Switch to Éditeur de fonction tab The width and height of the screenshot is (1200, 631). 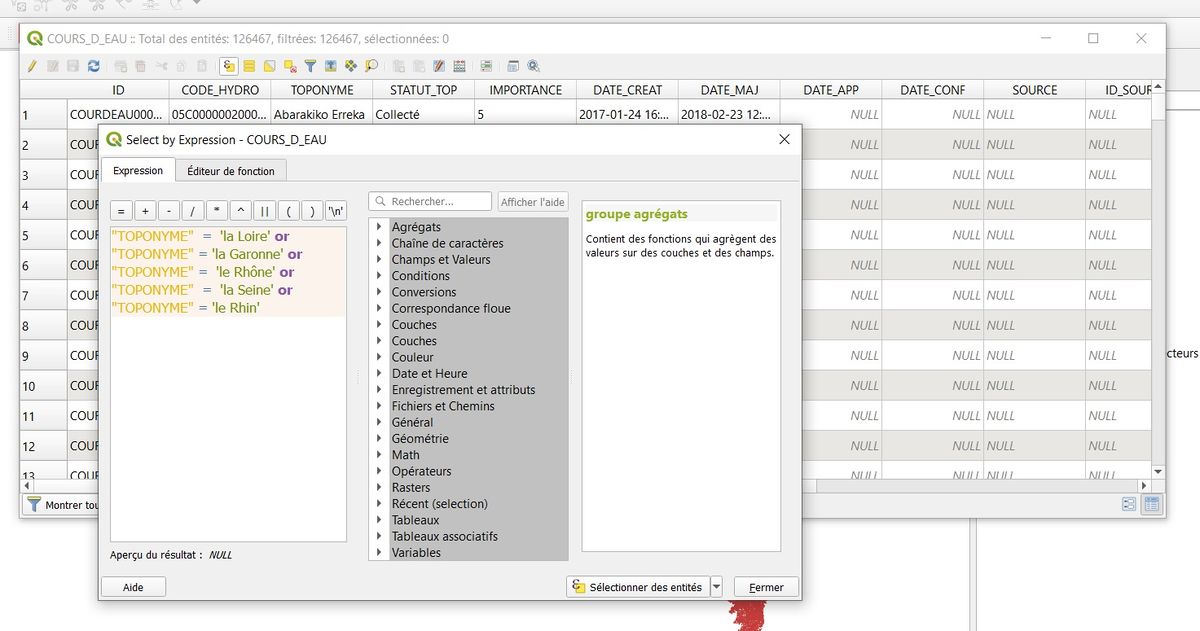point(231,171)
